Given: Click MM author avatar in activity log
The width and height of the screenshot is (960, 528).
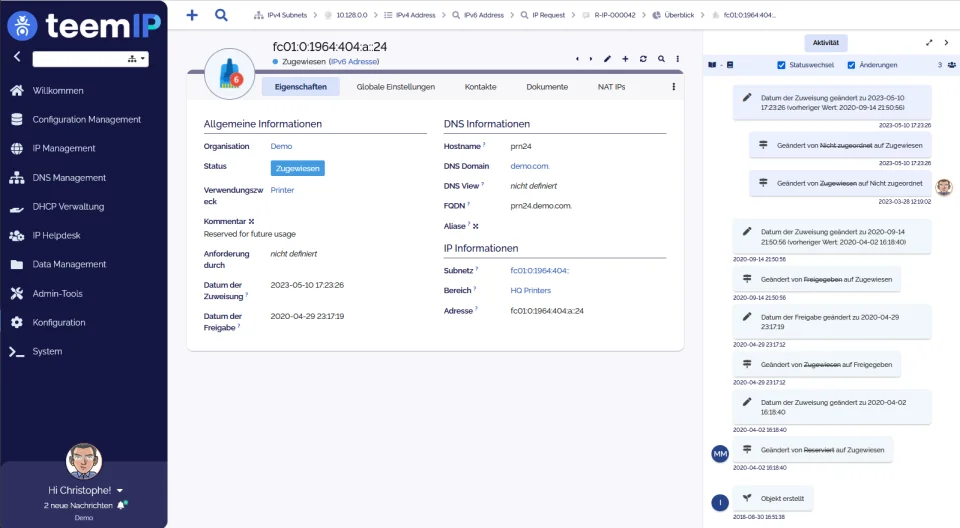Looking at the screenshot, I should tap(720, 454).
